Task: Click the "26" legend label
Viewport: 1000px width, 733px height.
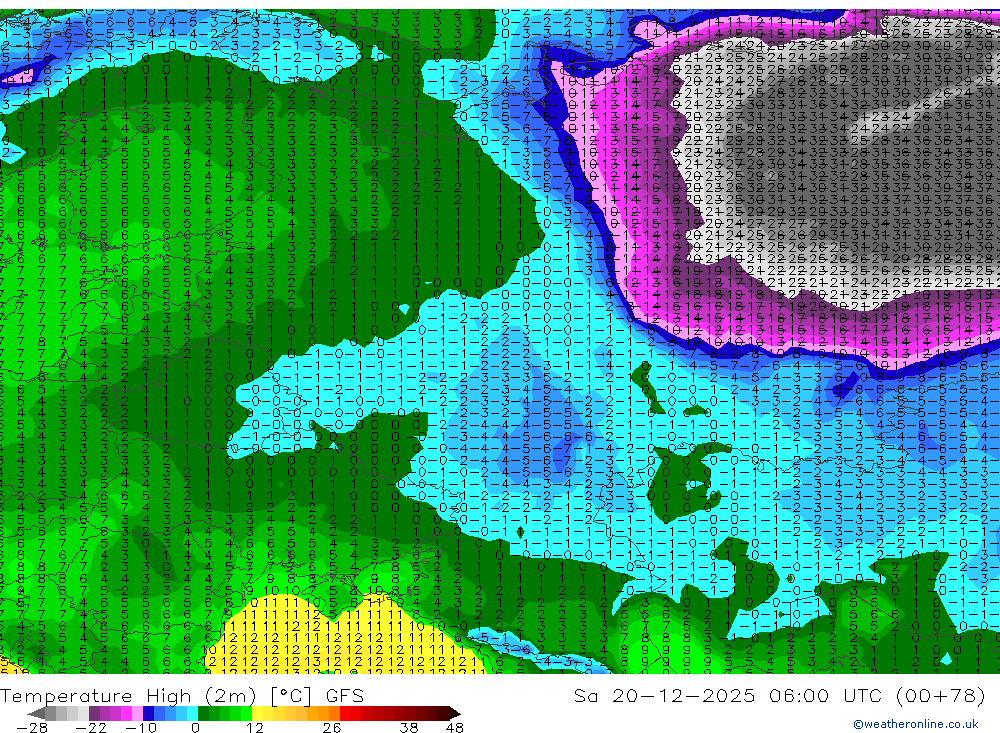Action: pyautogui.click(x=332, y=728)
